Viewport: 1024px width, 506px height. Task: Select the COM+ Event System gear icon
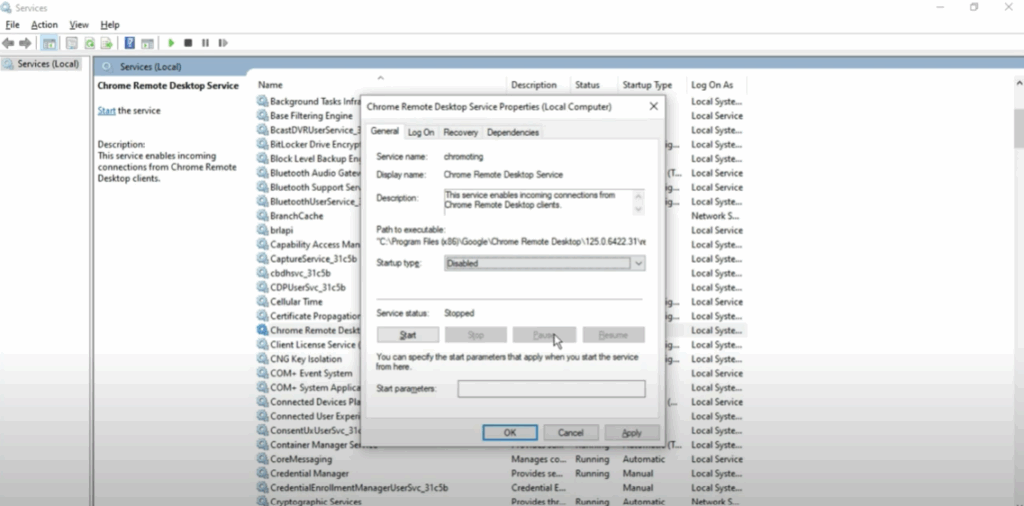pos(263,373)
